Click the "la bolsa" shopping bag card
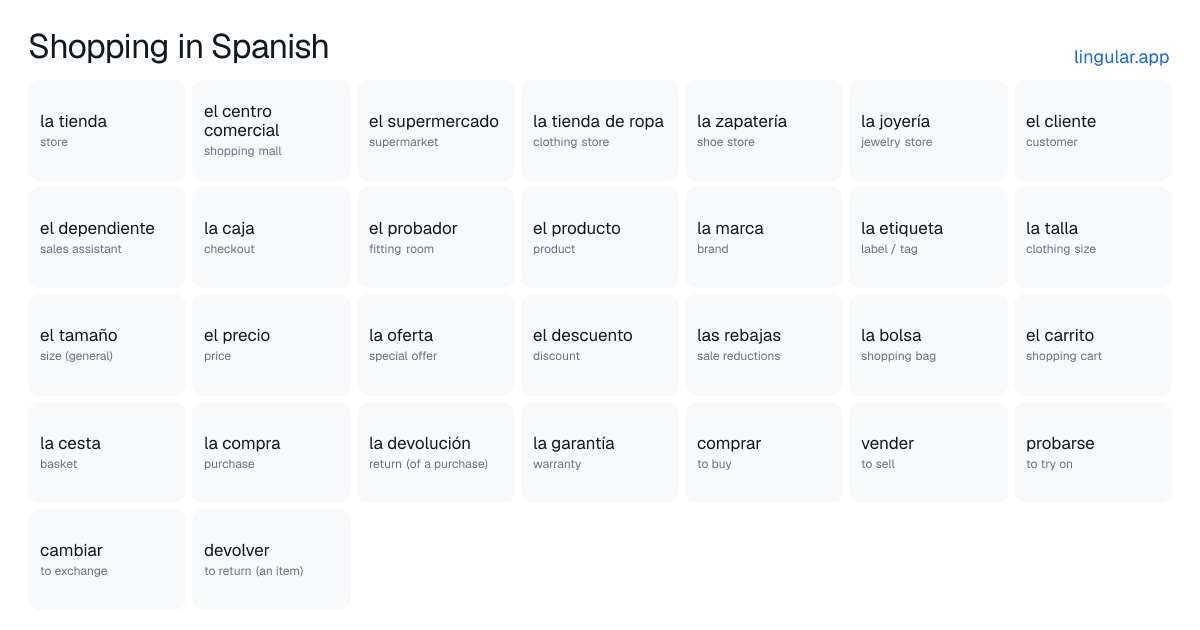Viewport: 1200px width, 630px height. (x=928, y=345)
